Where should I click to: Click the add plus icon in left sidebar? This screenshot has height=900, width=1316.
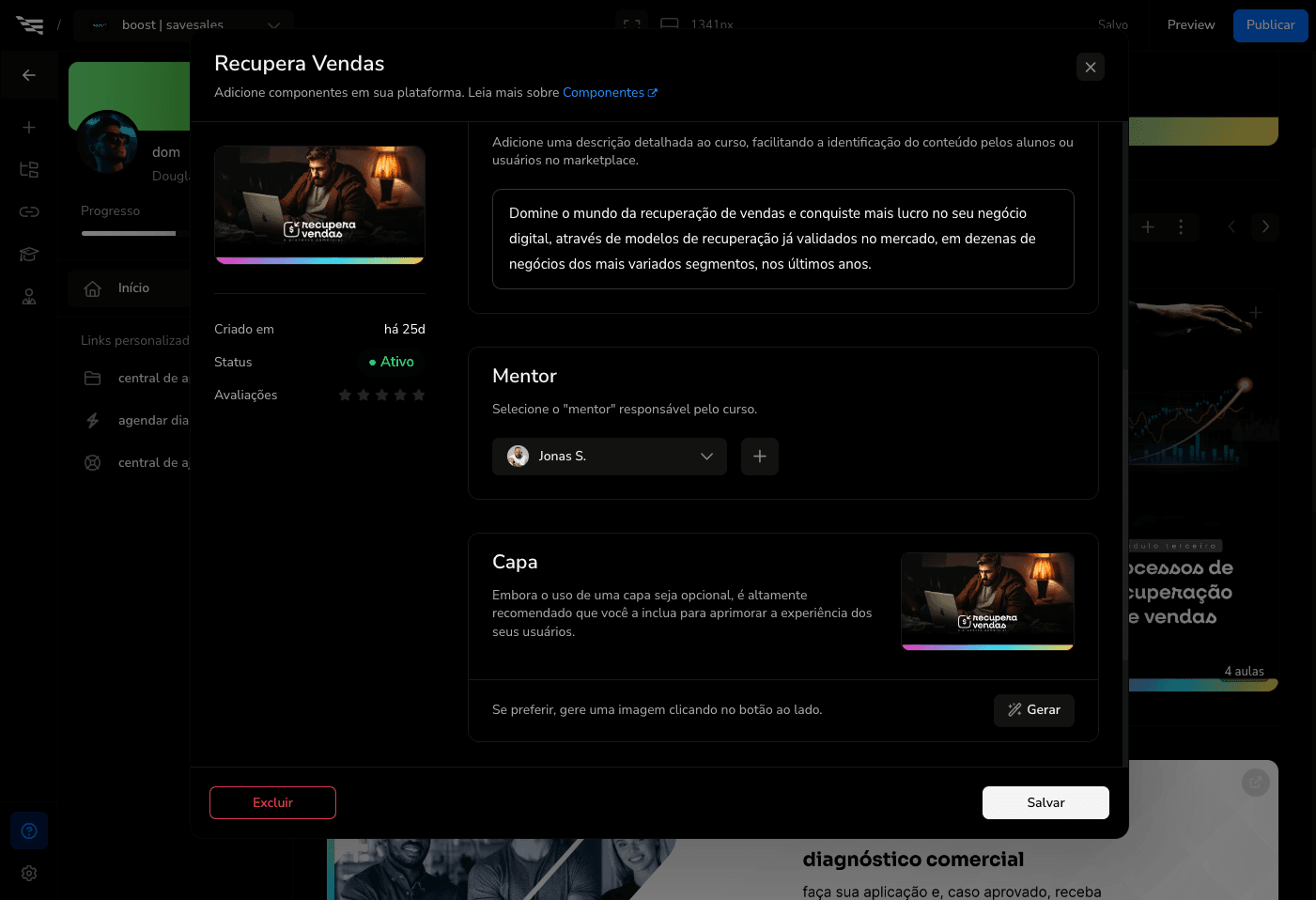coord(29,127)
